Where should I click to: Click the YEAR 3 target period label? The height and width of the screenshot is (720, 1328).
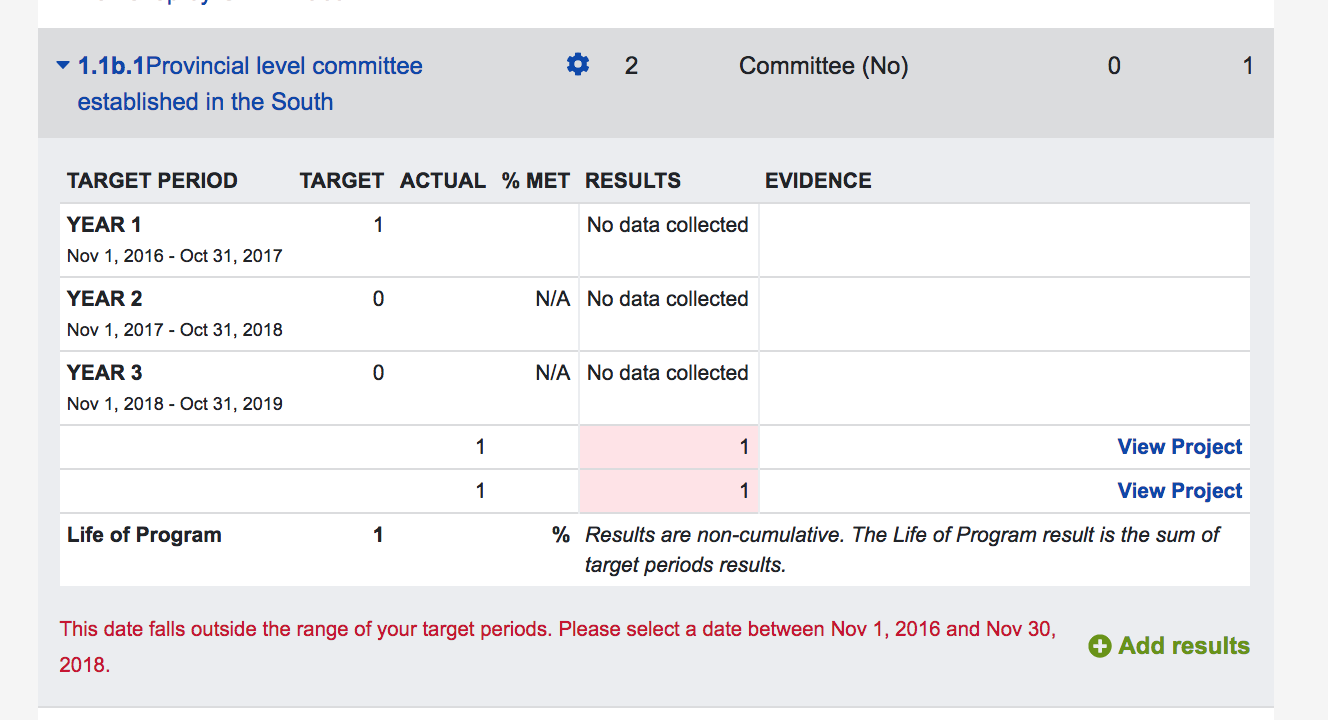(x=104, y=373)
